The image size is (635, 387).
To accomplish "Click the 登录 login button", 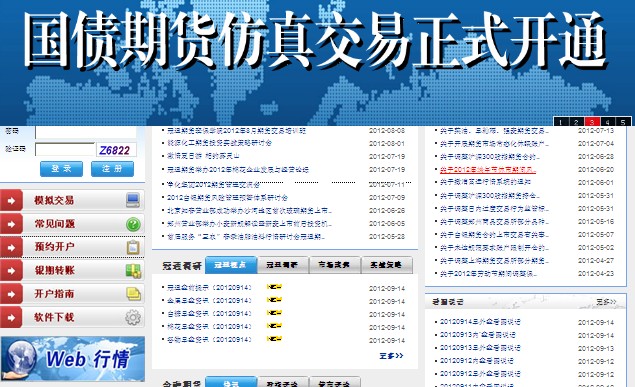I will pyautogui.click(x=62, y=169).
